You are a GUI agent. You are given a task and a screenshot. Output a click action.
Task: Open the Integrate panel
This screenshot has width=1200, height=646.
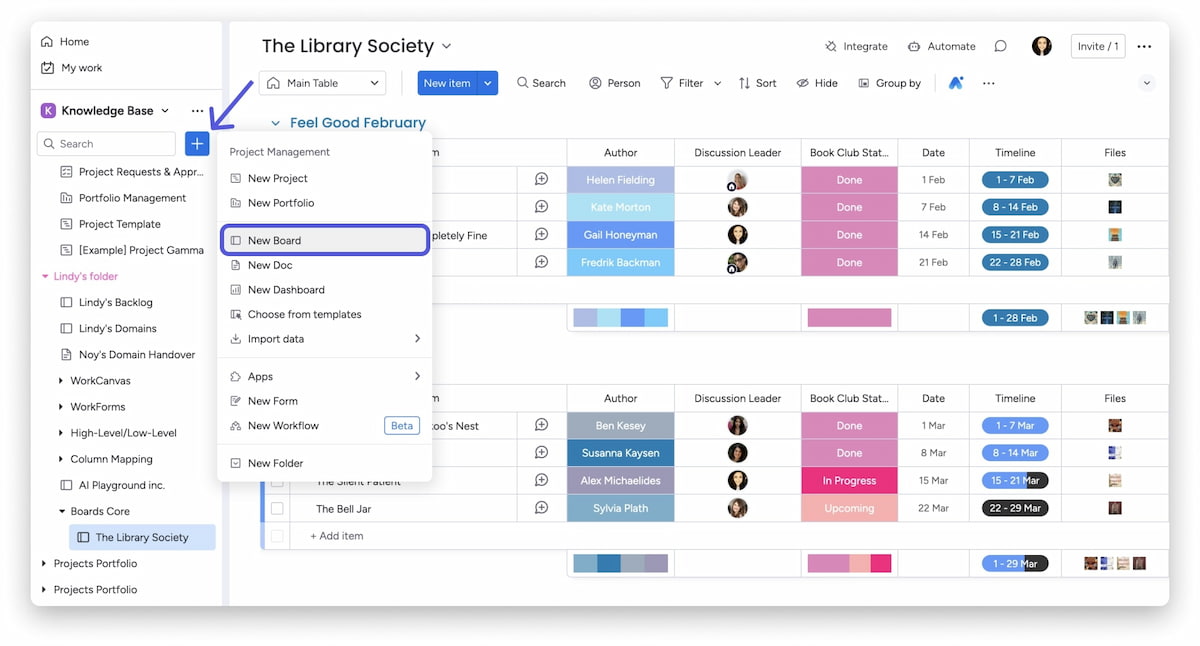point(856,46)
